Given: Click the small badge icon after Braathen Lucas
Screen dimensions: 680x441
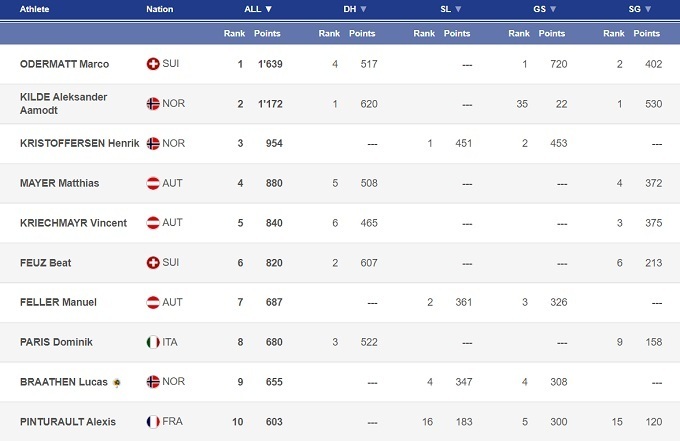Looking at the screenshot, I should coord(117,382).
